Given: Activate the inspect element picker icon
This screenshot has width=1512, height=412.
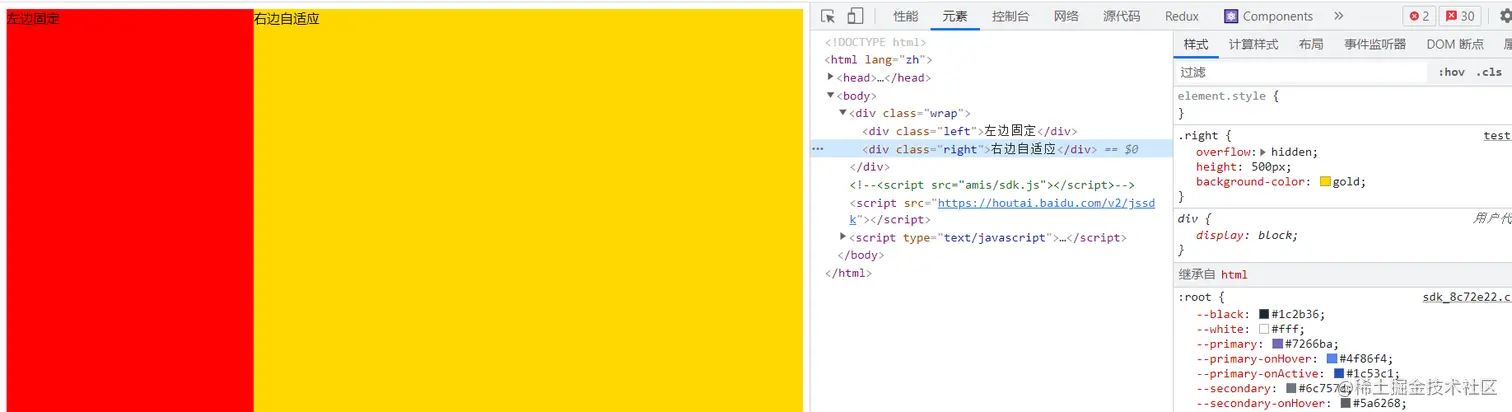Looking at the screenshot, I should 828,16.
